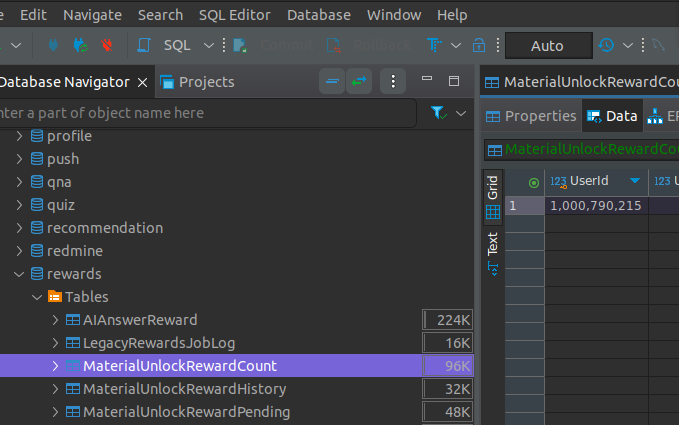Expand the AIAnswerReward table node
The height and width of the screenshot is (425, 679).
coord(55,320)
